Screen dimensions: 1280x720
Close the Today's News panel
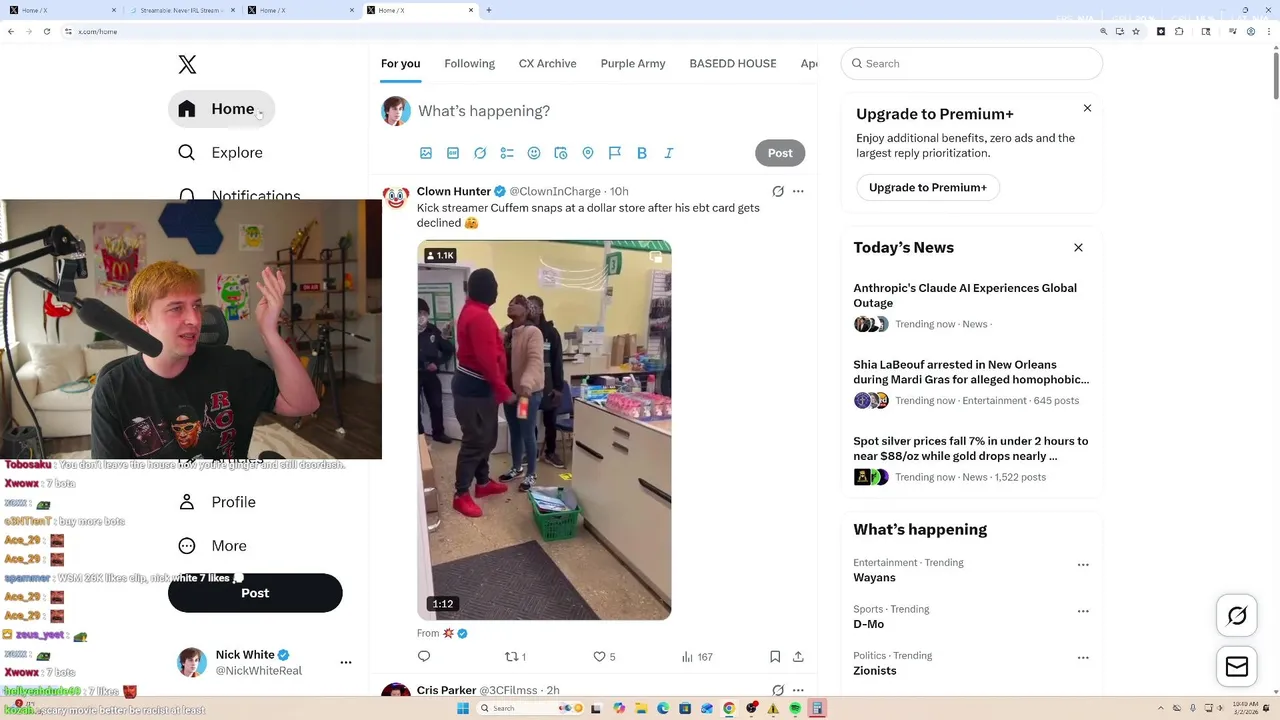1078,247
